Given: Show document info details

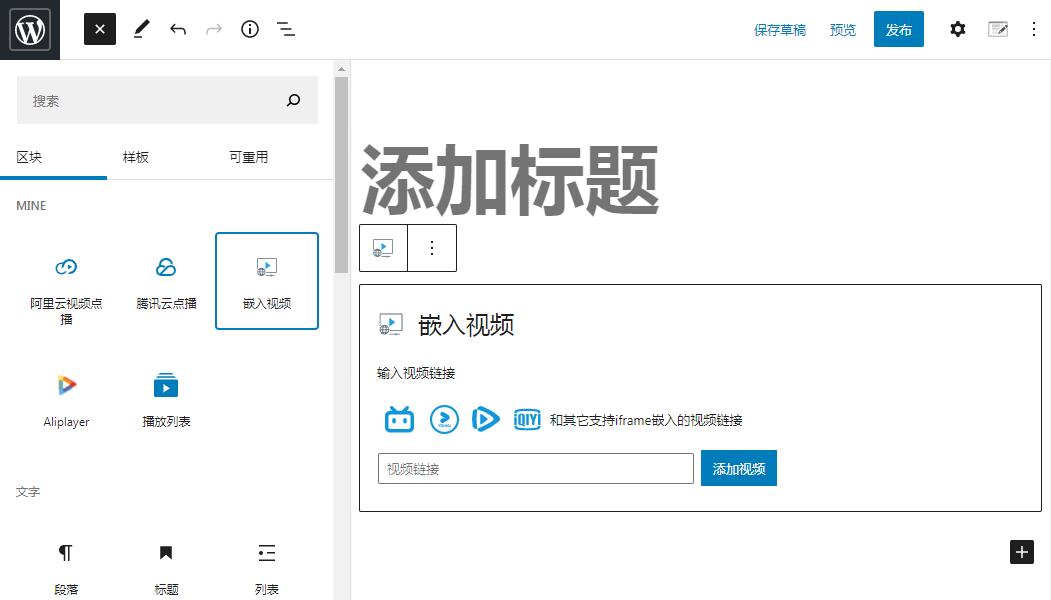Looking at the screenshot, I should click(250, 29).
